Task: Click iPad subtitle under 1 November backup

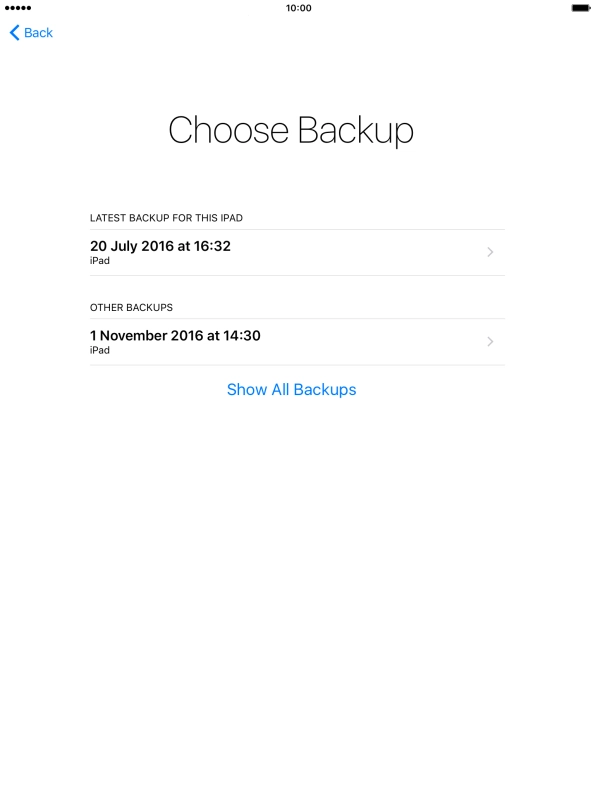Action: click(100, 350)
